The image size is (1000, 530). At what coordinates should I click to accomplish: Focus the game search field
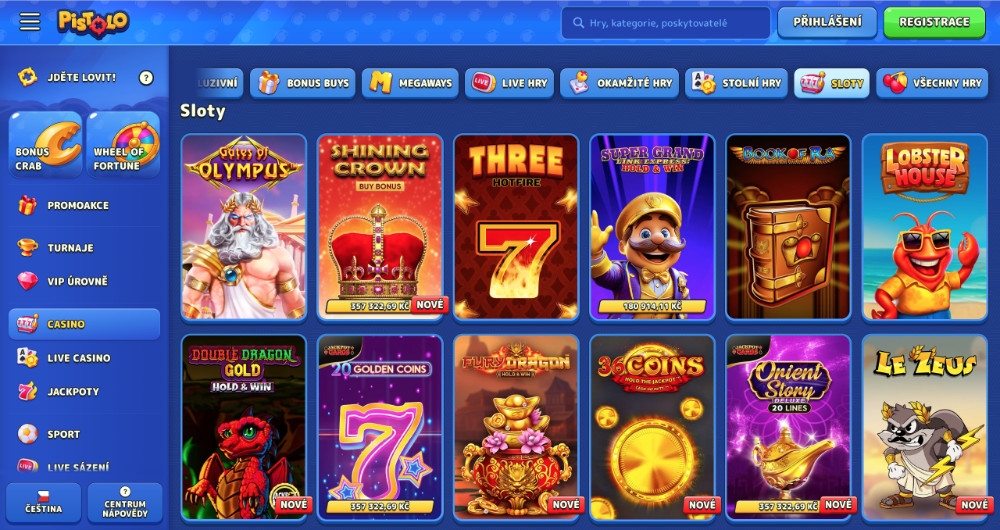tap(666, 23)
